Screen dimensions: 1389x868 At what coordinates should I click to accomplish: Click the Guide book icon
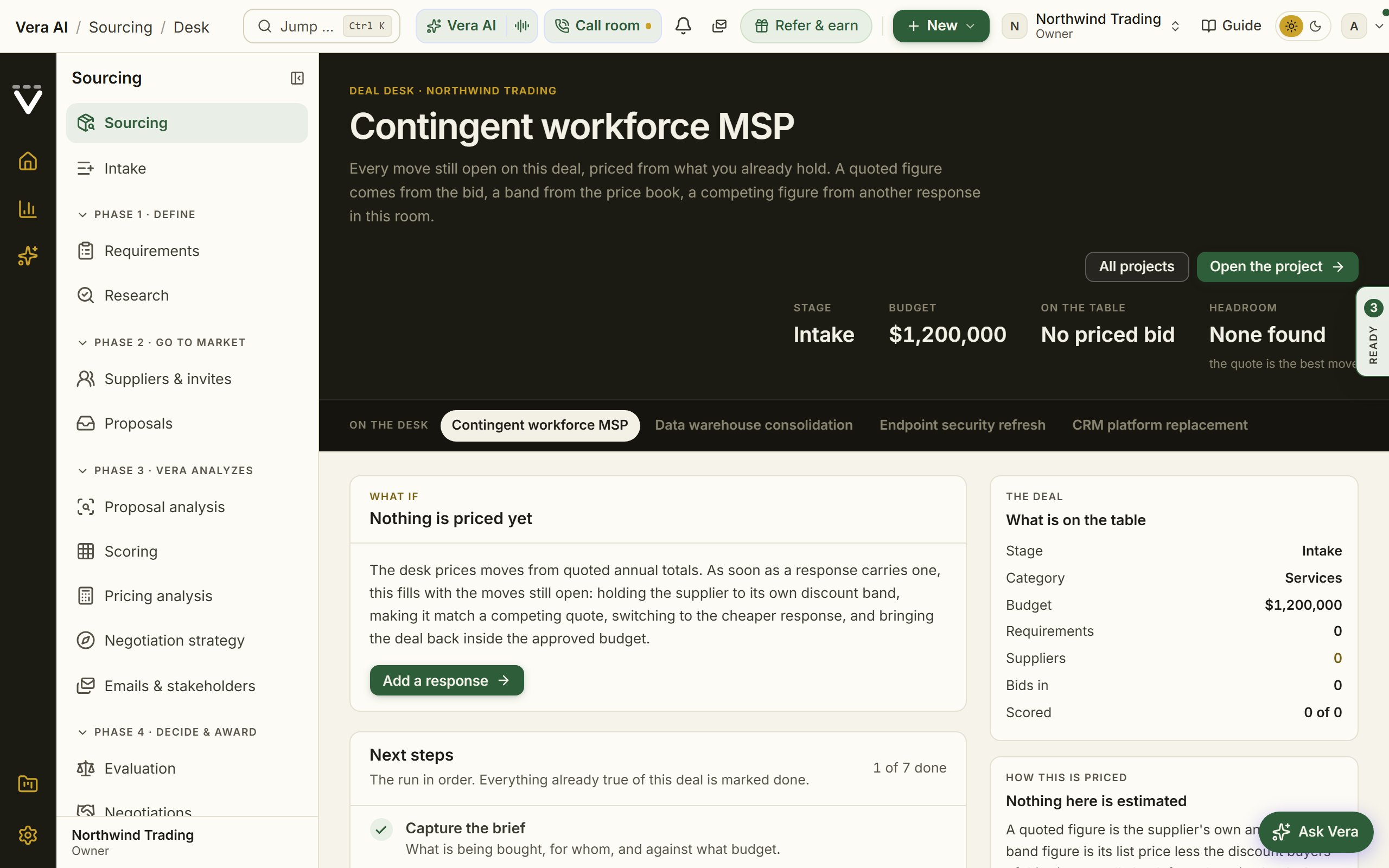pos(1208,26)
